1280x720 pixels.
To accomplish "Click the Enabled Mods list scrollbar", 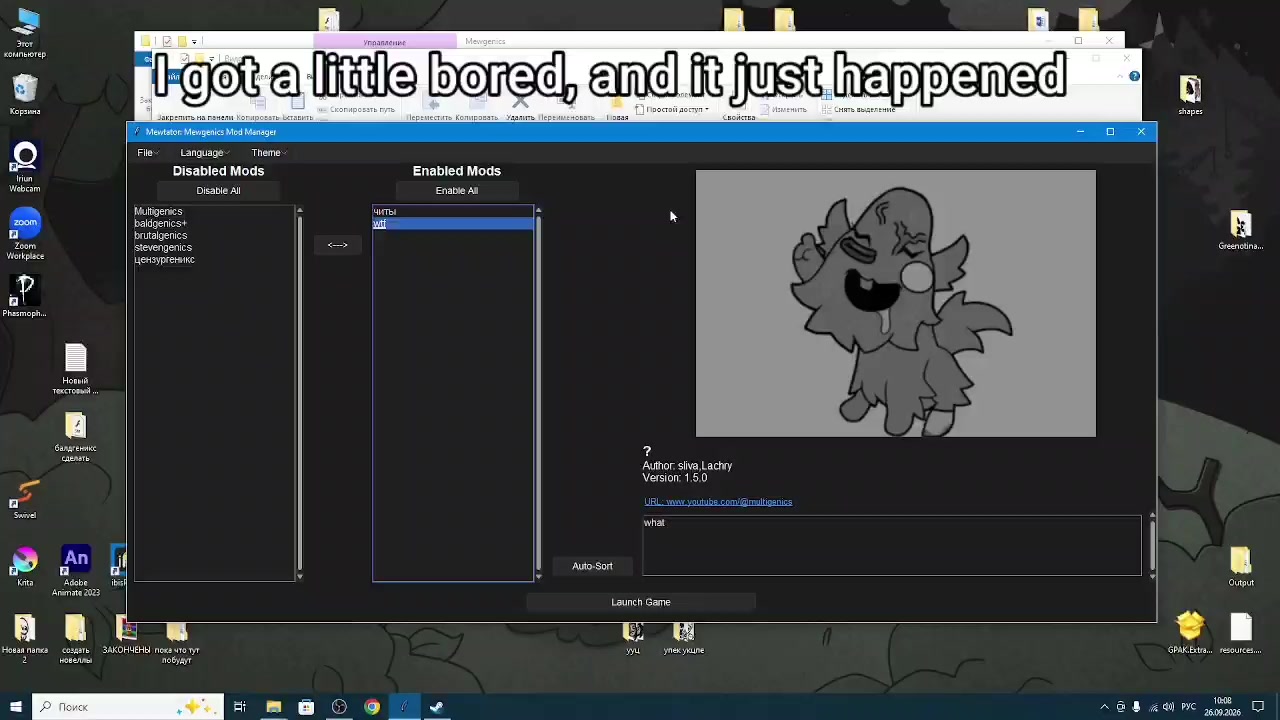I will (x=539, y=392).
